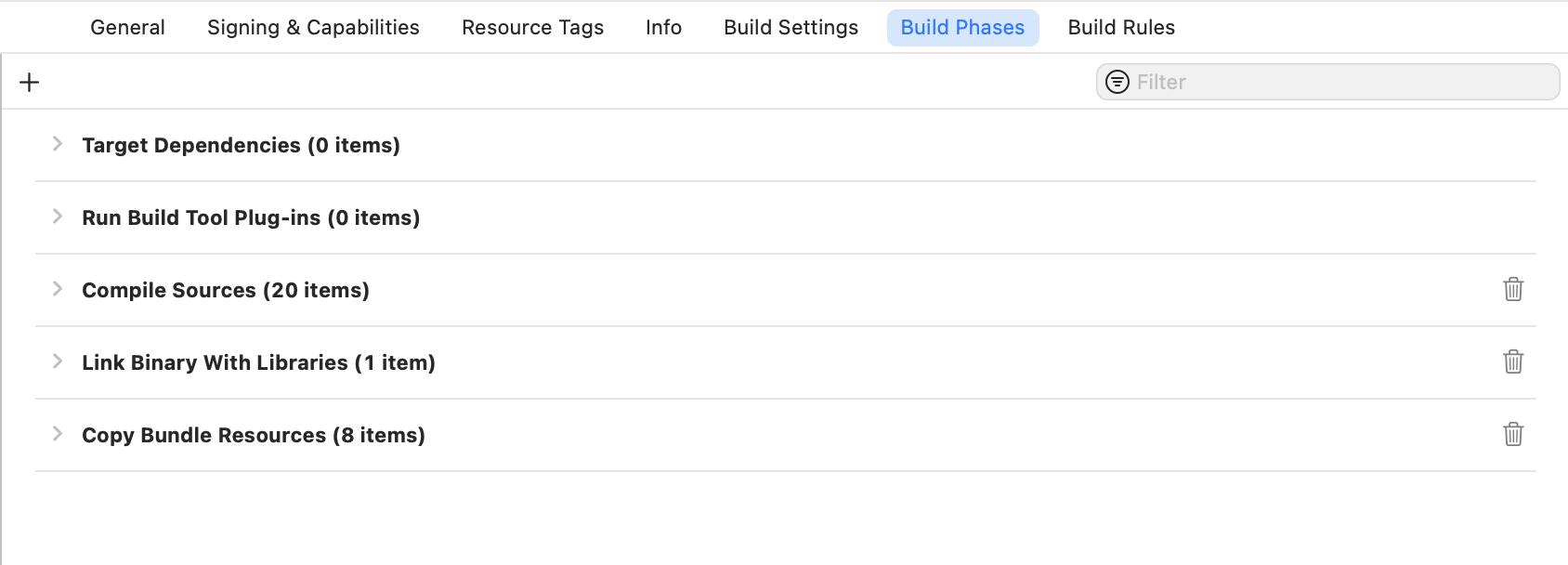This screenshot has width=1568, height=565.
Task: Select the Compile Sources (20 items) row title
Action: point(226,290)
